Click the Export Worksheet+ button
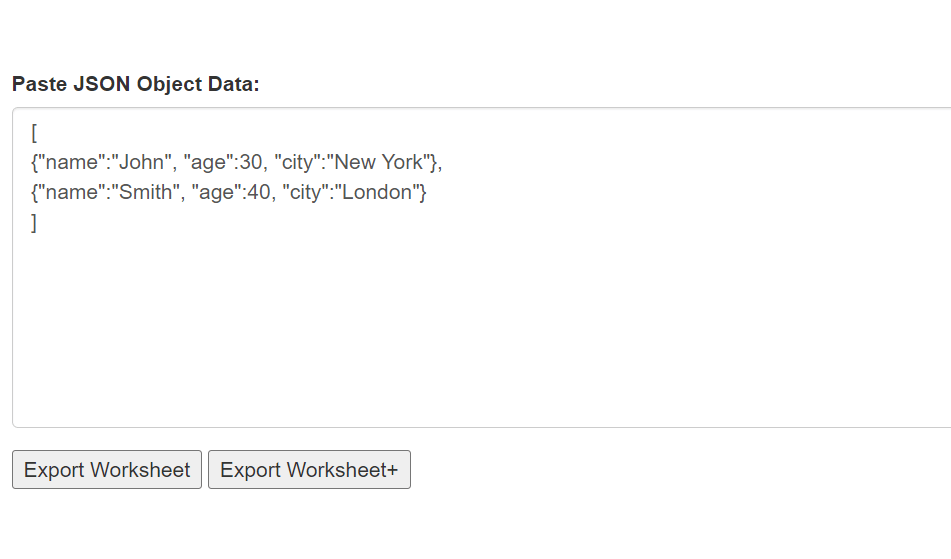This screenshot has width=951, height=559. pyautogui.click(x=309, y=469)
